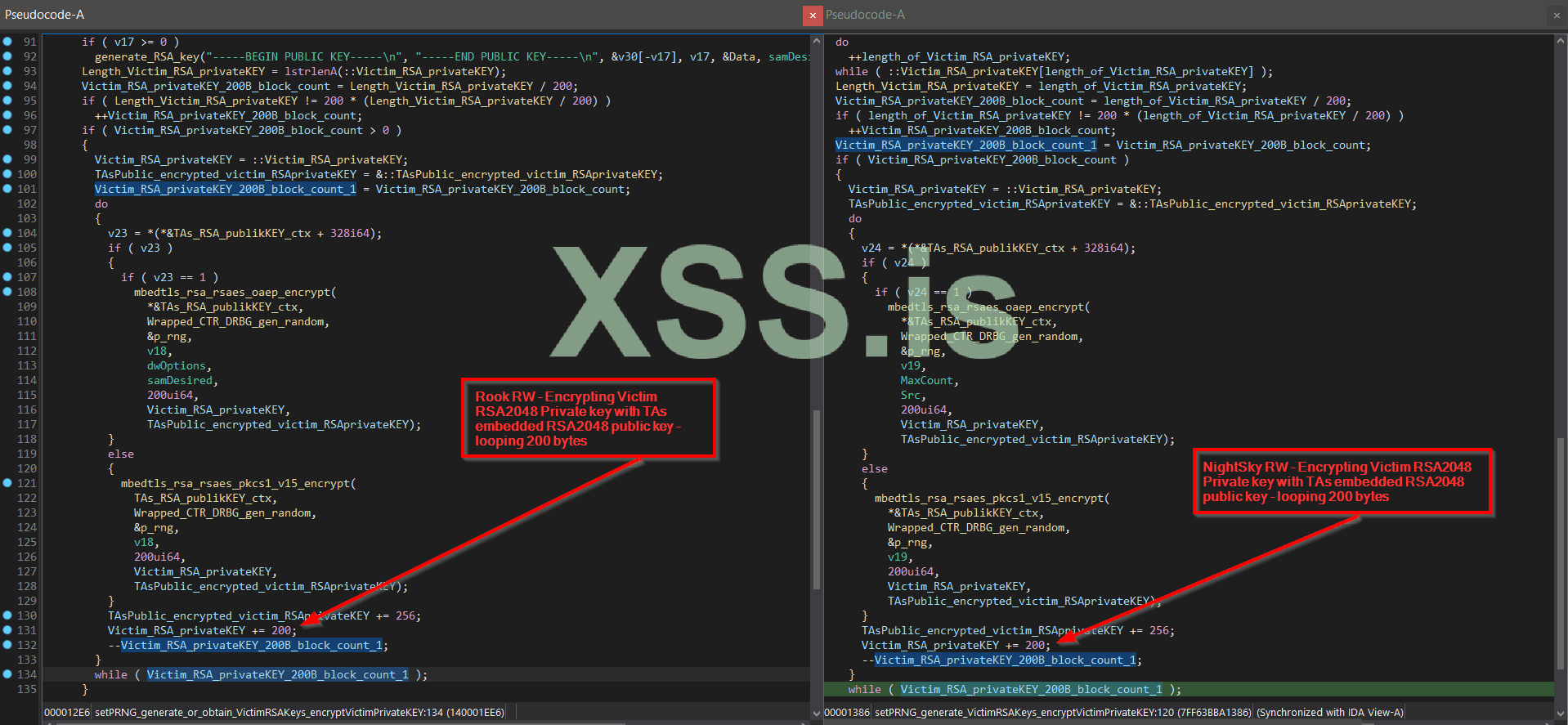The image size is (1568, 725).
Task: Click lstrlenA call on line 93
Action: [x=311, y=71]
